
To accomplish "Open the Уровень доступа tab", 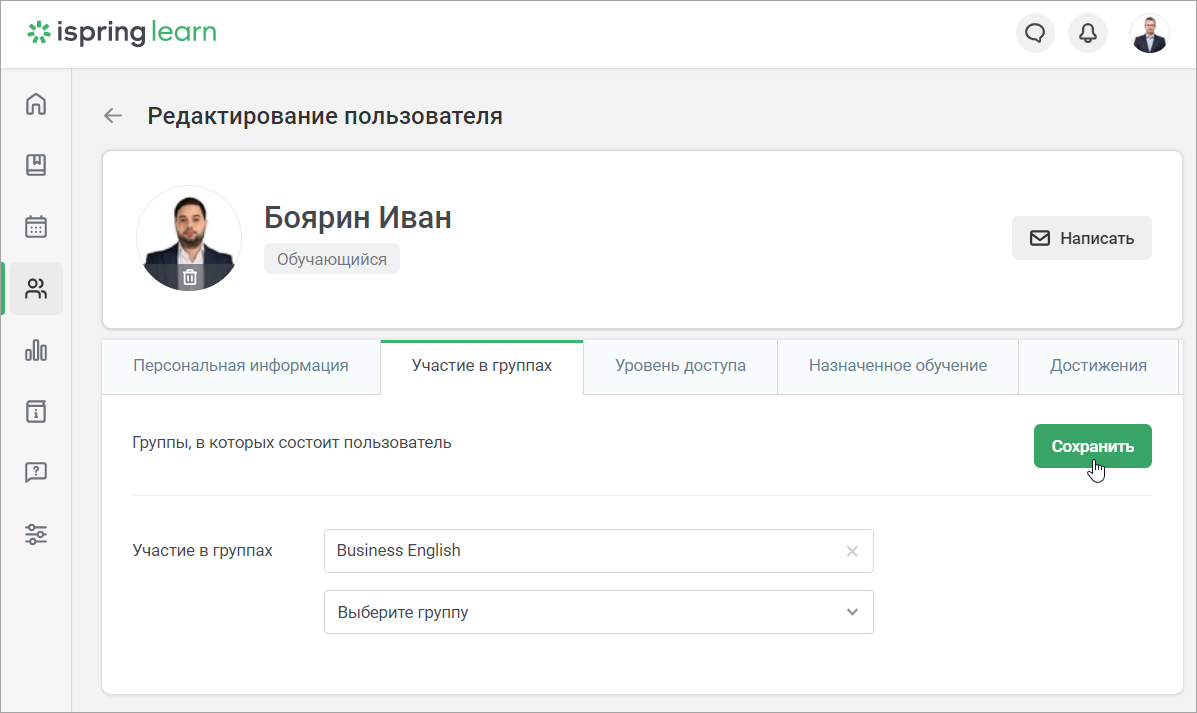I will point(680,366).
